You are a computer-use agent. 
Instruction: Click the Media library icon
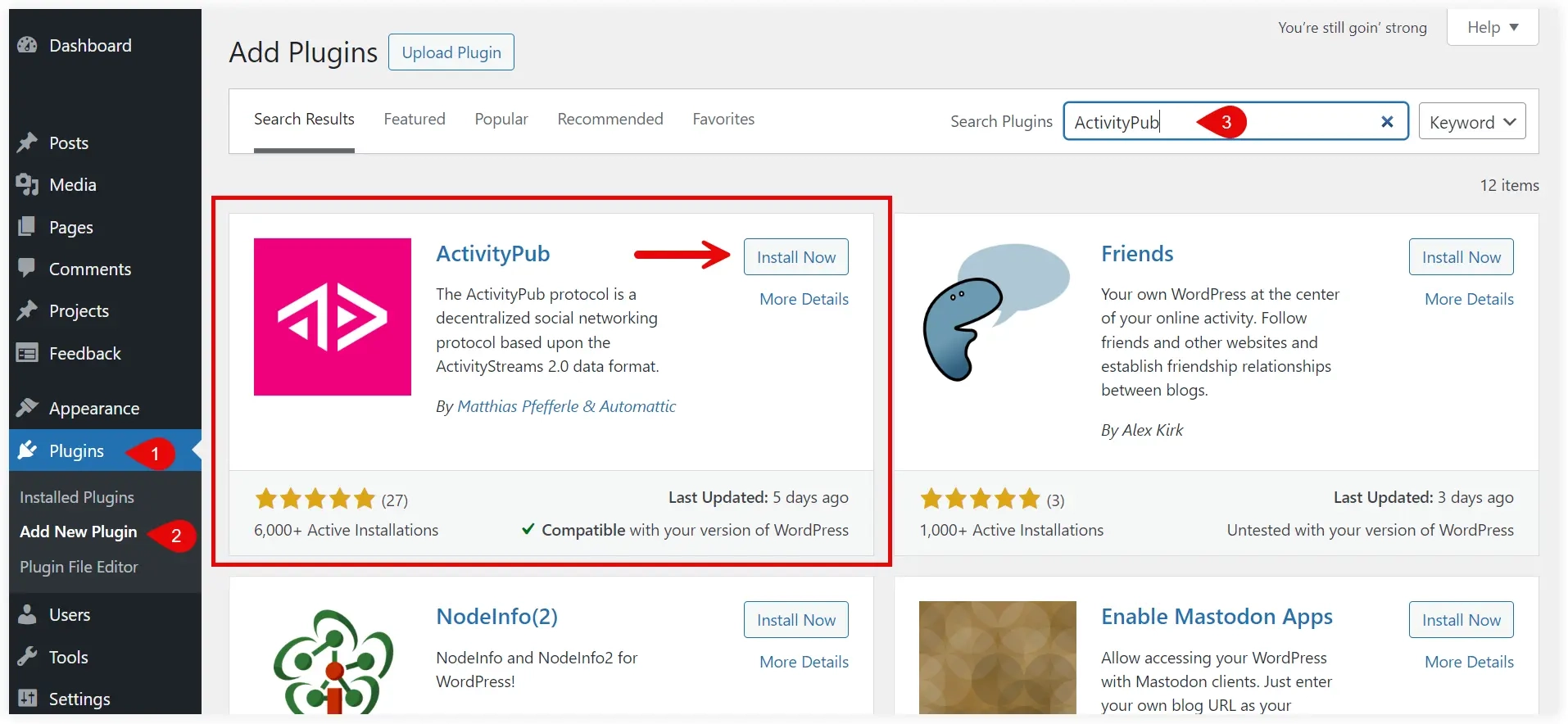(27, 185)
